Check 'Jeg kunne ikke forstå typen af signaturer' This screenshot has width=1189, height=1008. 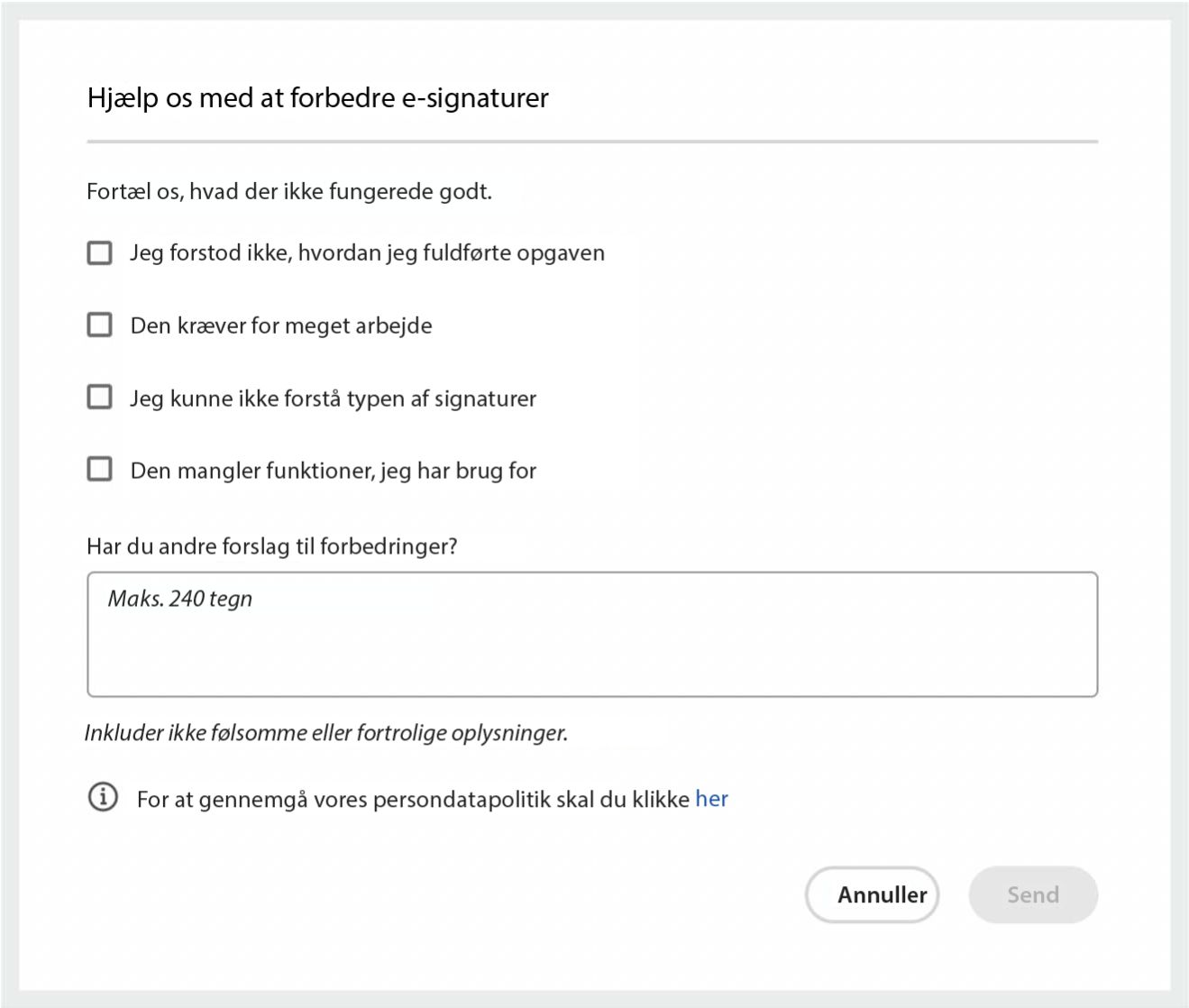pos(98,397)
